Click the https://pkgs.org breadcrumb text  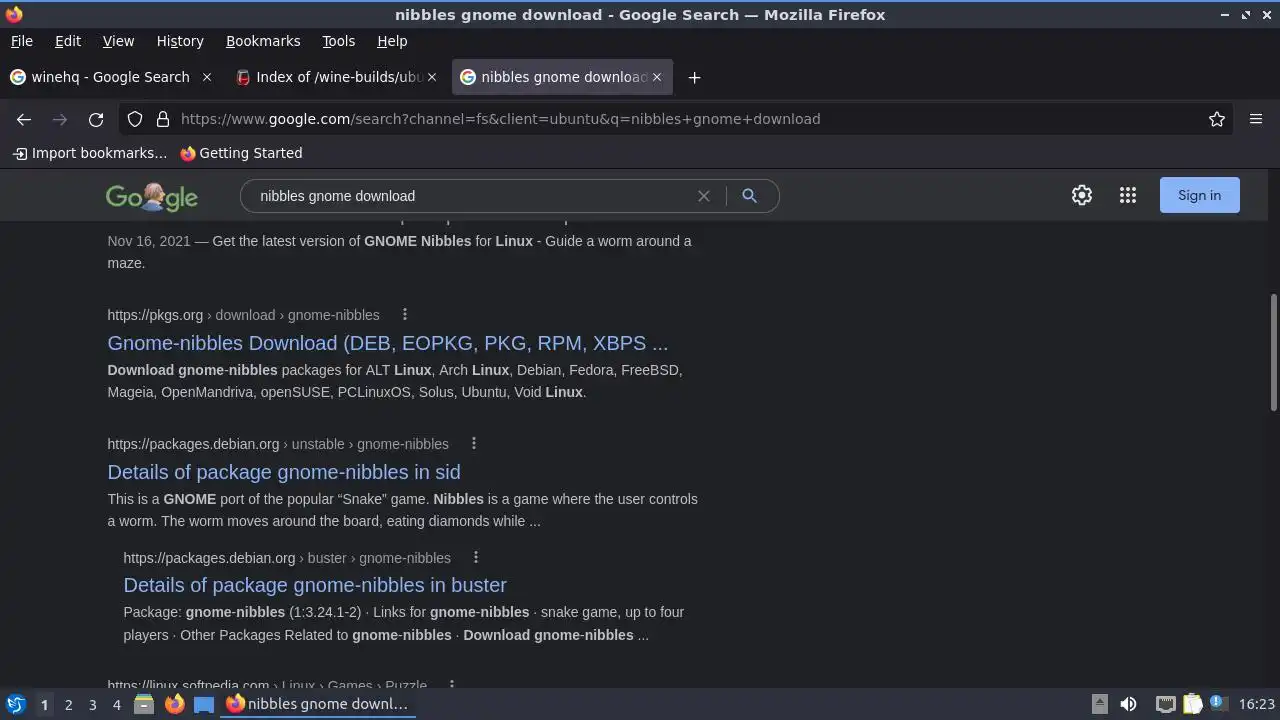click(x=155, y=315)
